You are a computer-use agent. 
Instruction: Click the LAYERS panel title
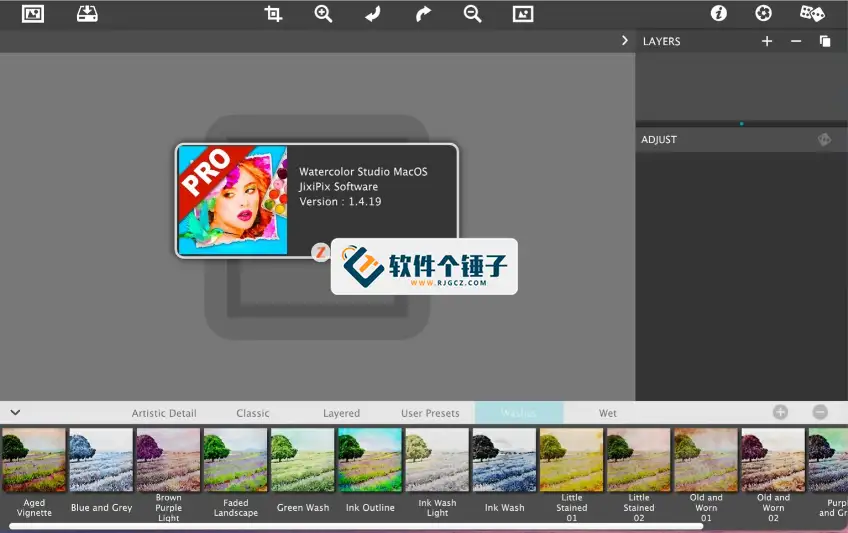(x=661, y=41)
